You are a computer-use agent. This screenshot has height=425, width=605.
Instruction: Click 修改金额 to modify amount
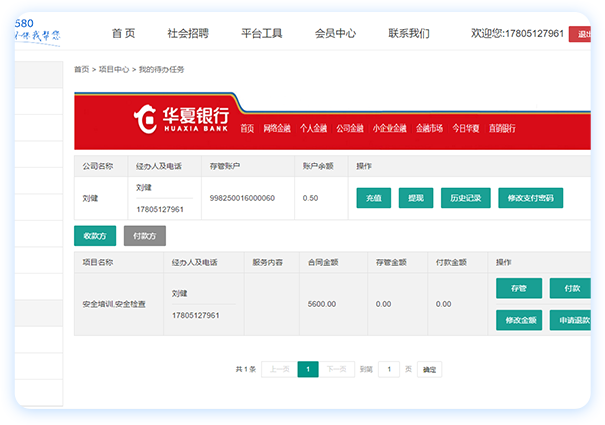[x=518, y=320]
